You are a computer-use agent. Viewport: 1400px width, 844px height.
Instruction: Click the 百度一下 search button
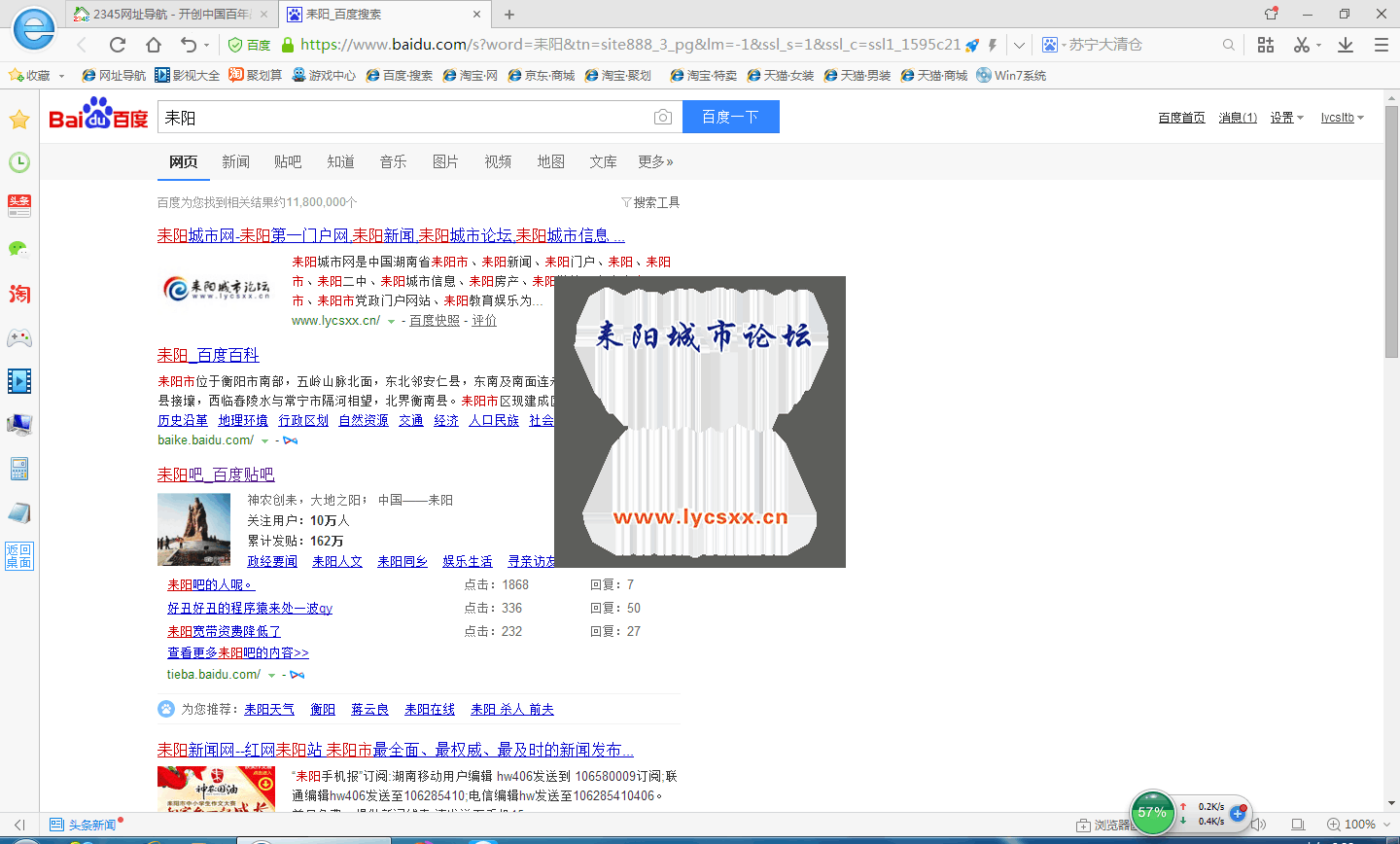point(730,117)
